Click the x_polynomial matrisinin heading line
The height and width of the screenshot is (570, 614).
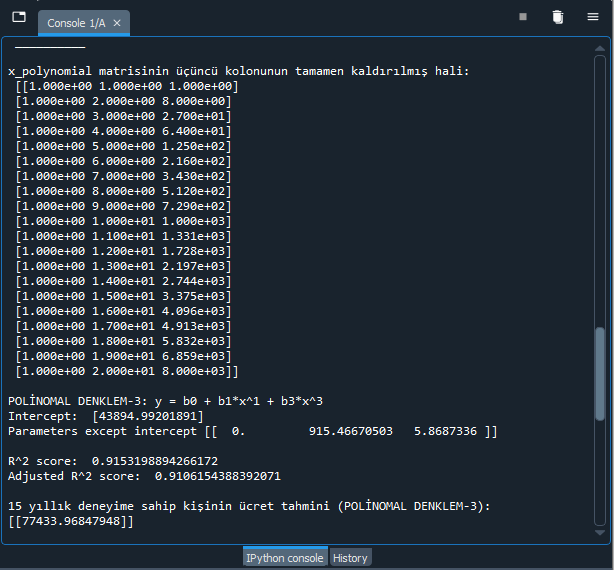238,71
